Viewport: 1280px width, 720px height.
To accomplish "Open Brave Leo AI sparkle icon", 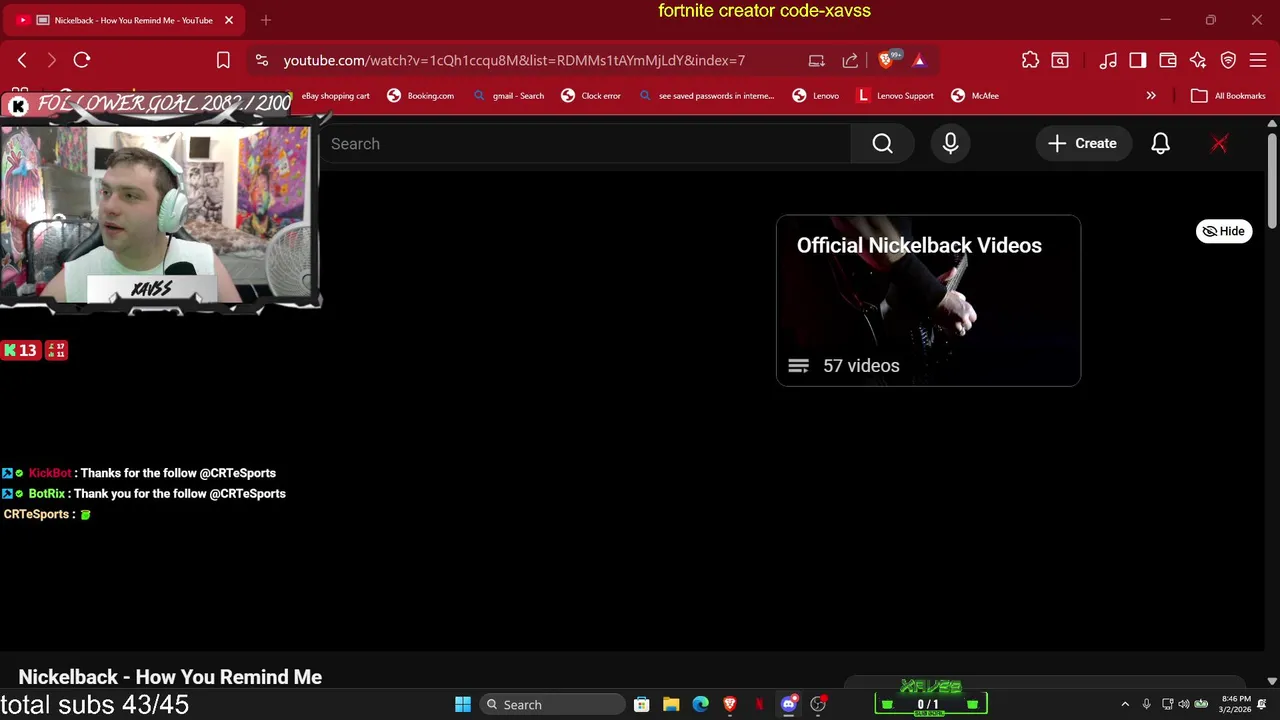I will tap(1198, 60).
